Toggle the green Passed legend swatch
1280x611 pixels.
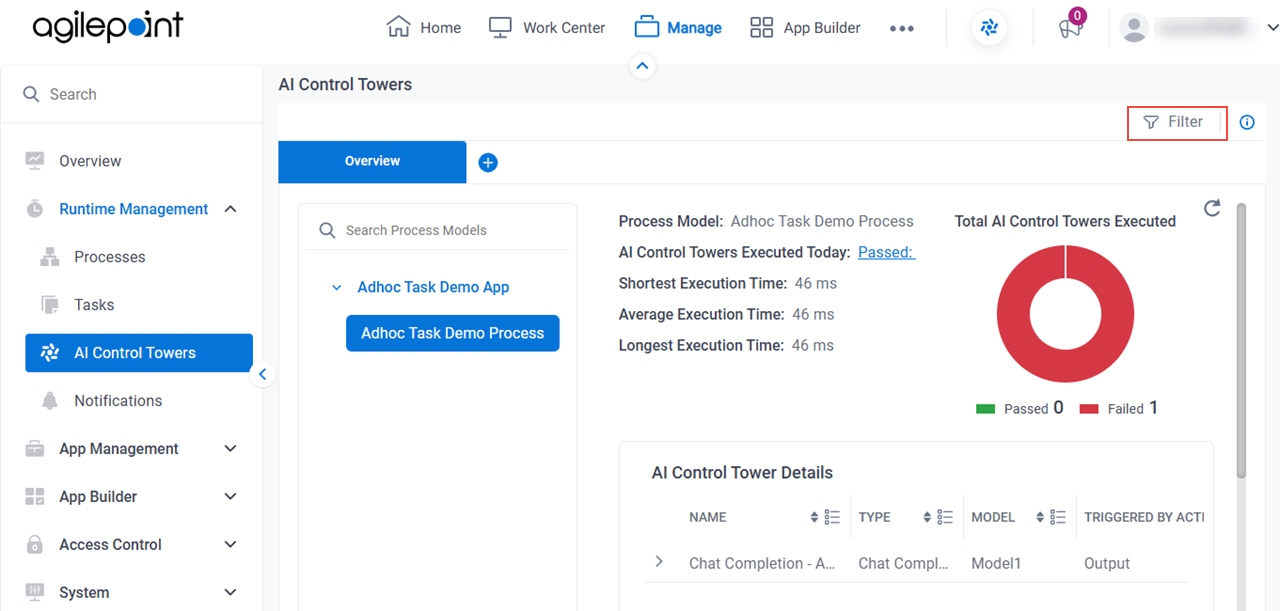pyautogui.click(x=985, y=409)
